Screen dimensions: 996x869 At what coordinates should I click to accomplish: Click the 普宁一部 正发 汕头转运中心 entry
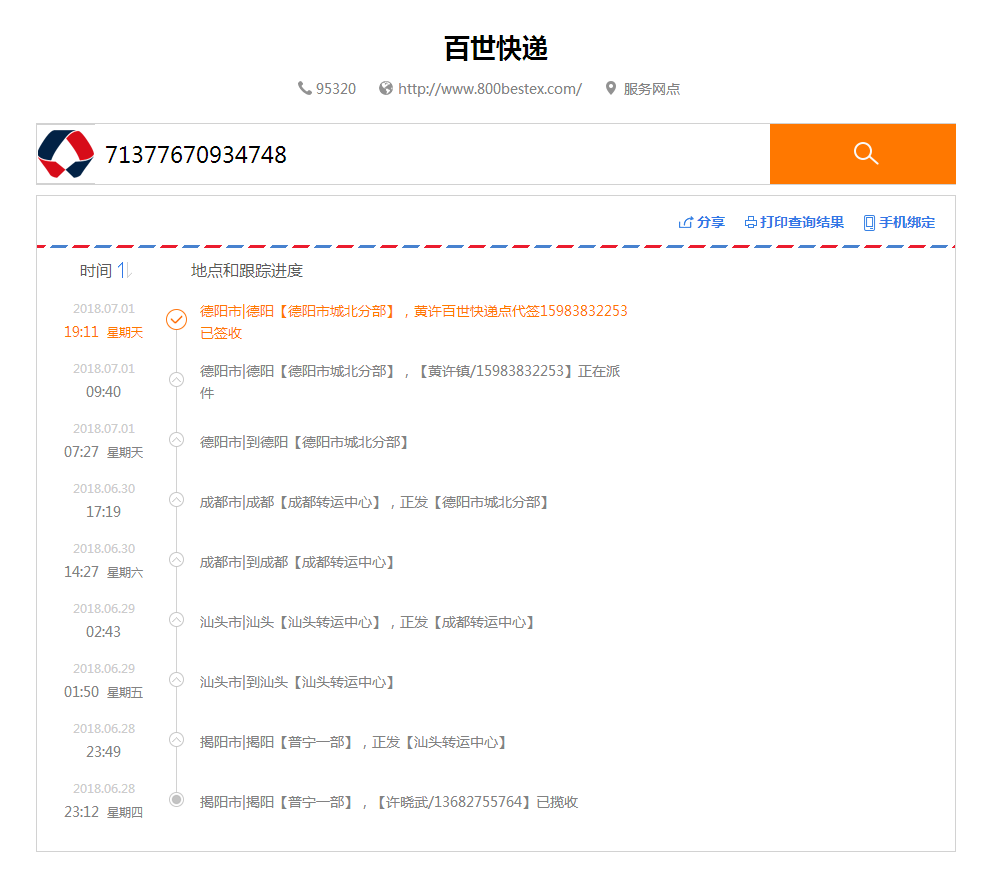[x=353, y=743]
